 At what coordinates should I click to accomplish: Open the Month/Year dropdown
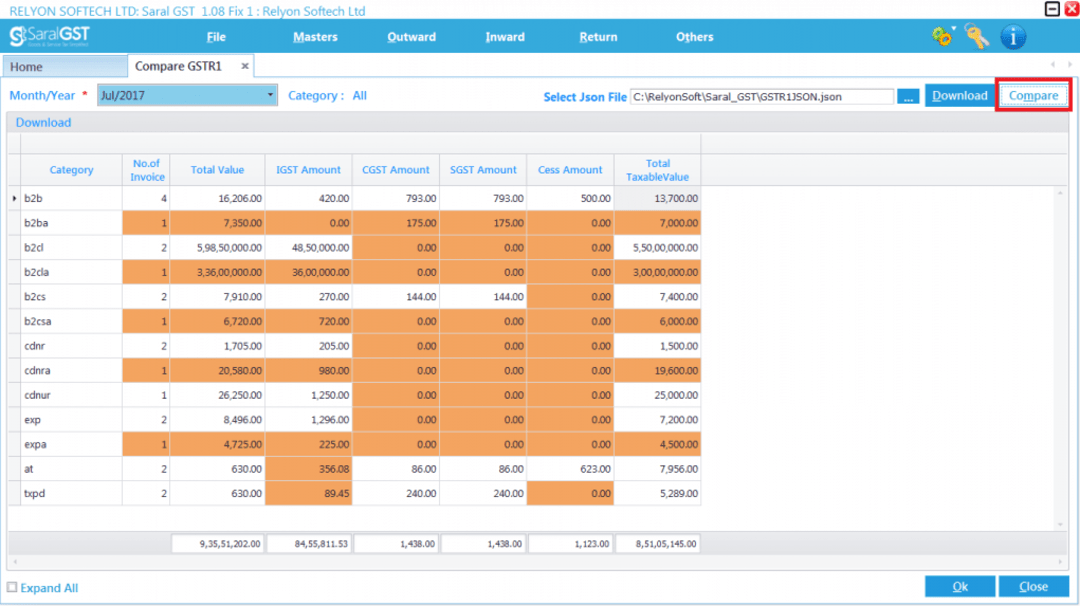[x=270, y=96]
